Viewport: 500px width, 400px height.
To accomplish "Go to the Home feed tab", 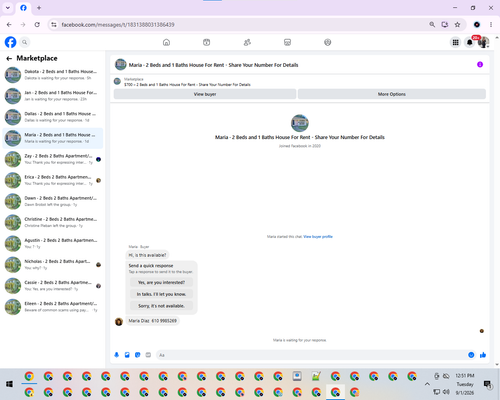I will (x=166, y=42).
